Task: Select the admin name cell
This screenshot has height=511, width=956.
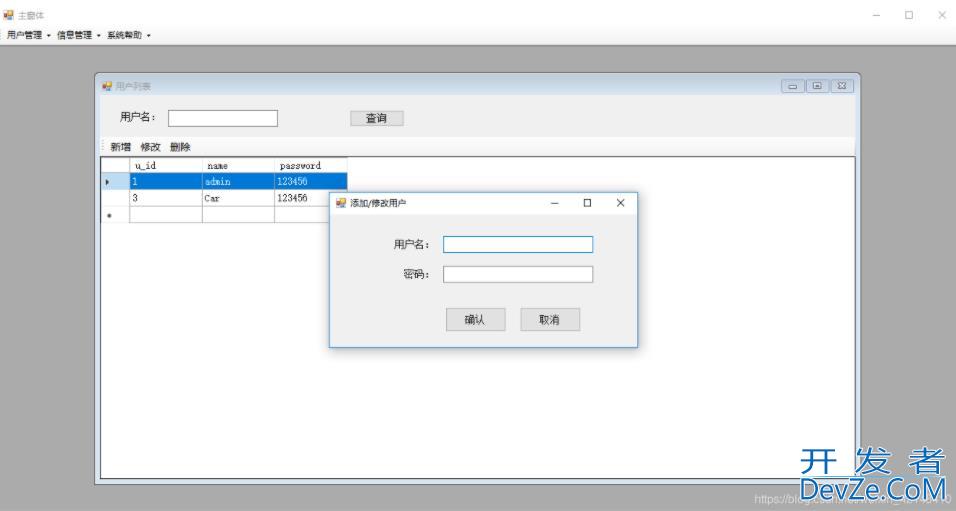Action: coord(238,182)
